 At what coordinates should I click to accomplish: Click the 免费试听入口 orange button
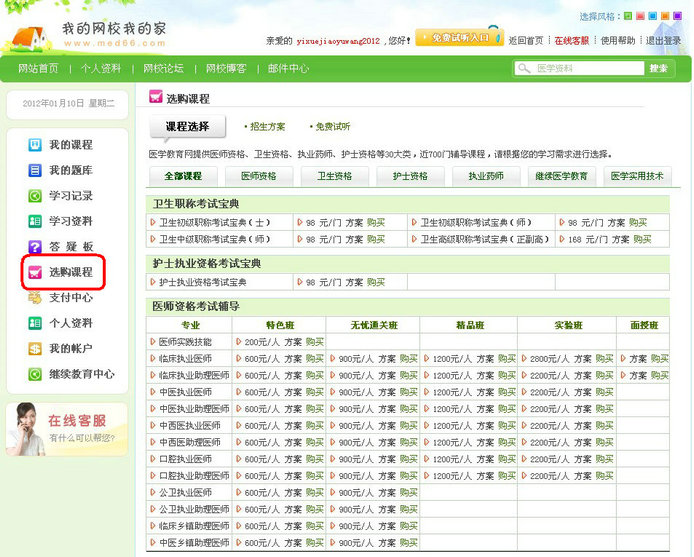pyautogui.click(x=459, y=38)
